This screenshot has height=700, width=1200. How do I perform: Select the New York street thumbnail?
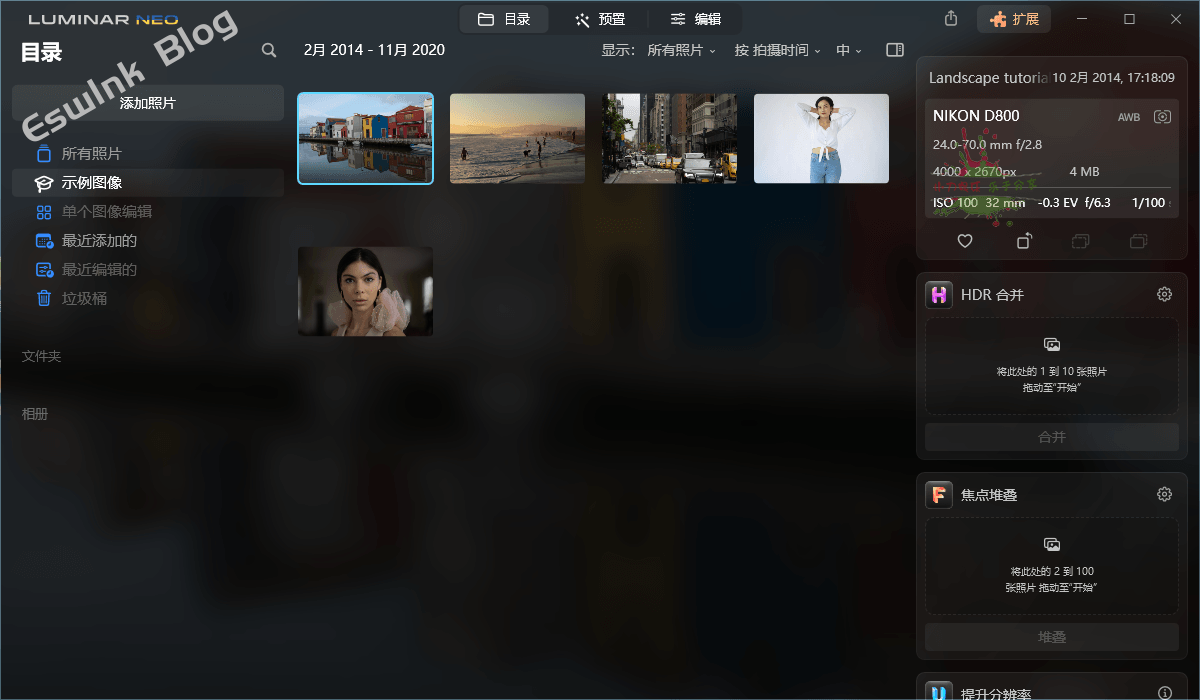click(669, 139)
